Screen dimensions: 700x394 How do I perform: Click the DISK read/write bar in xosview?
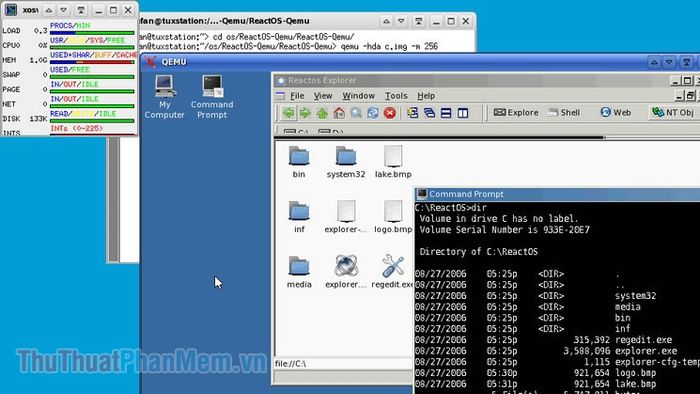tap(92, 121)
